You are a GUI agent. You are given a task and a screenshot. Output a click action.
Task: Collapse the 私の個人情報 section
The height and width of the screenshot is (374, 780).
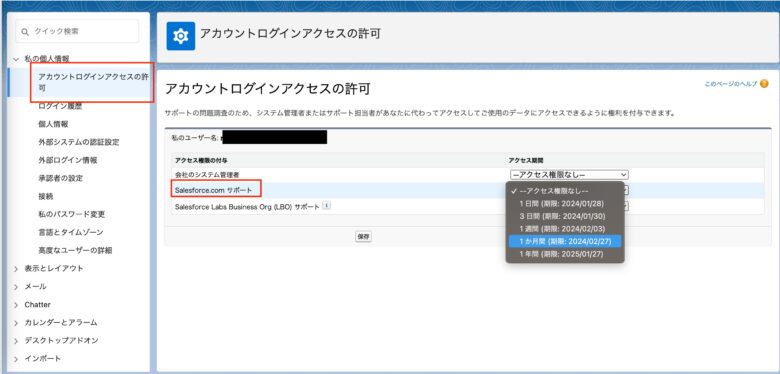[16, 59]
